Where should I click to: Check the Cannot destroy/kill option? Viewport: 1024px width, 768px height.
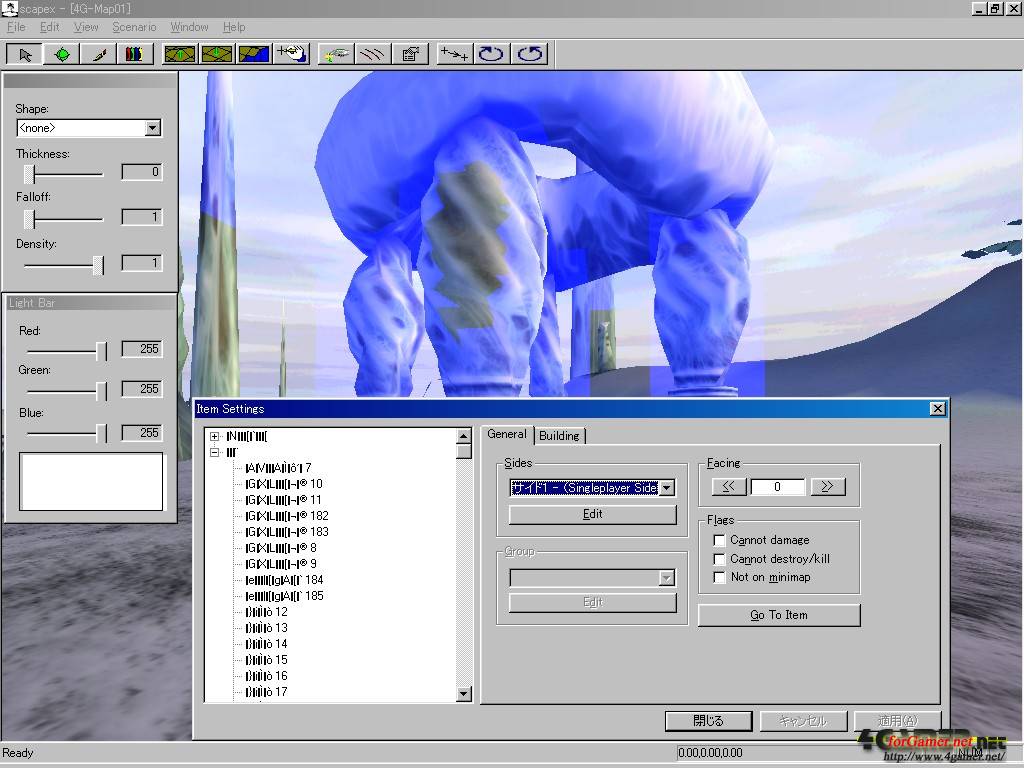point(719,559)
